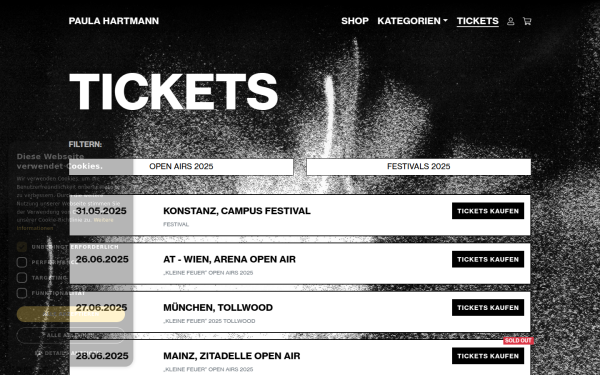Viewport: 600px width, 375px height.
Task: Select the Tickets menu item
Action: [x=478, y=21]
